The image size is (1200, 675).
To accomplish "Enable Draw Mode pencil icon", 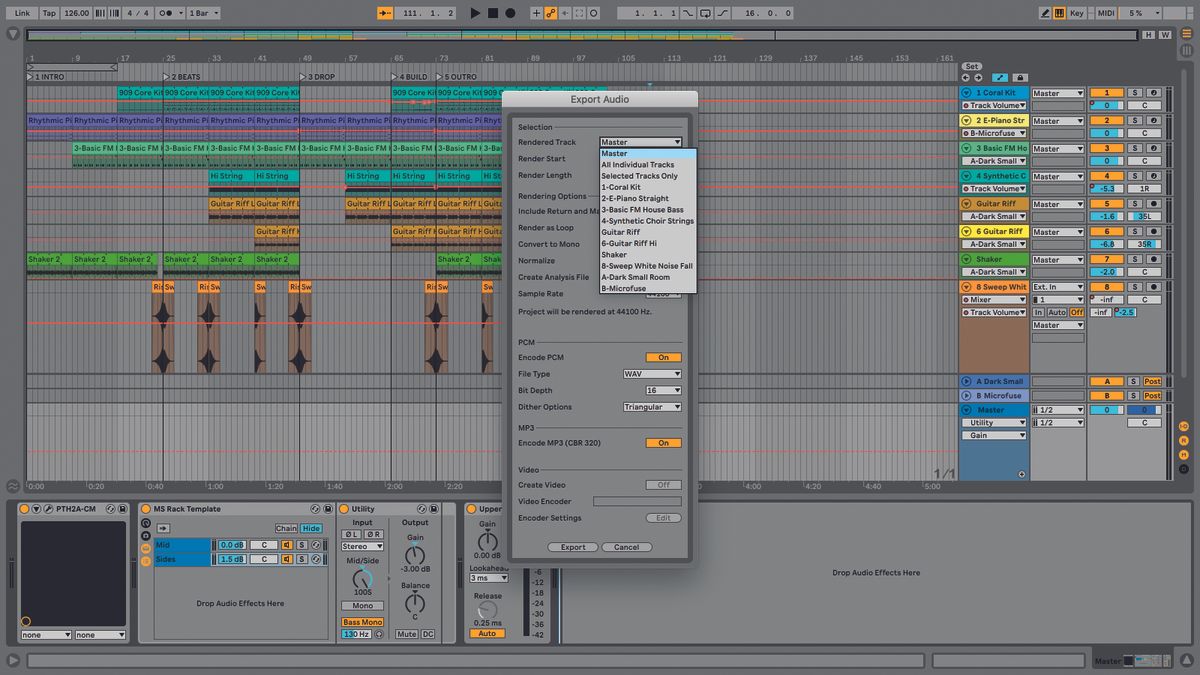I will click(1045, 13).
